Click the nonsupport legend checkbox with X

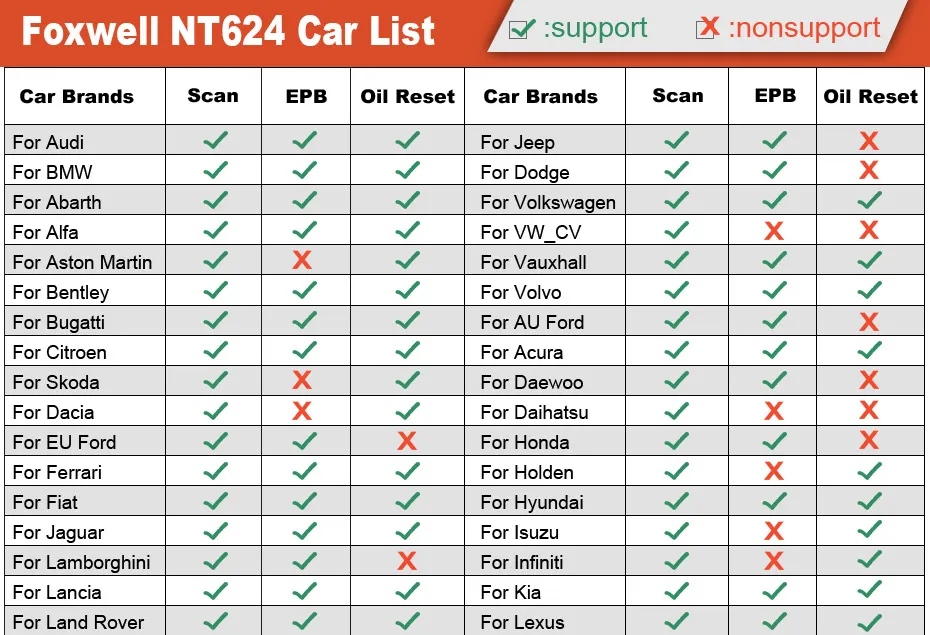[708, 27]
